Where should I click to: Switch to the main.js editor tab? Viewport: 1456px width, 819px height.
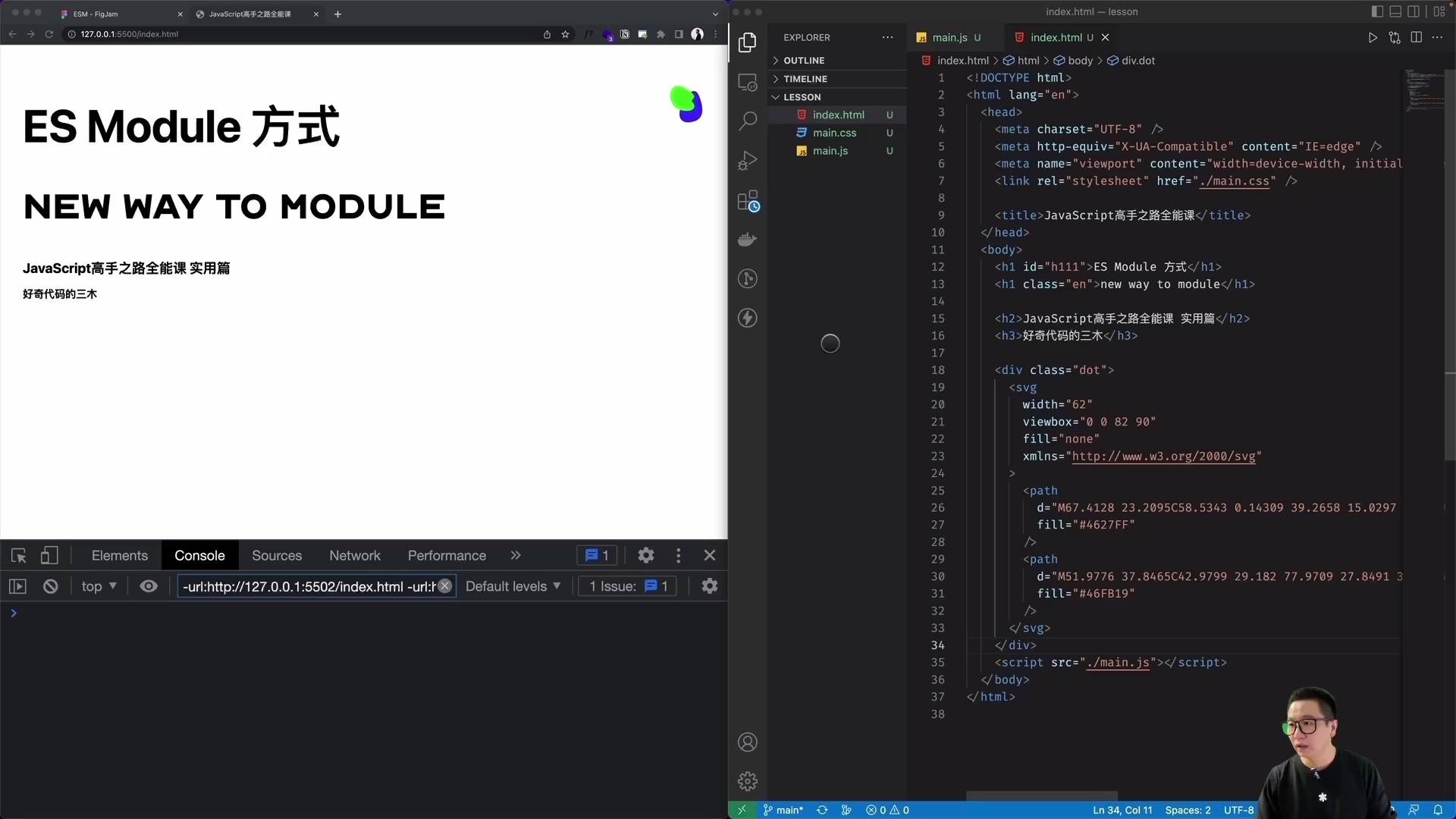951,37
